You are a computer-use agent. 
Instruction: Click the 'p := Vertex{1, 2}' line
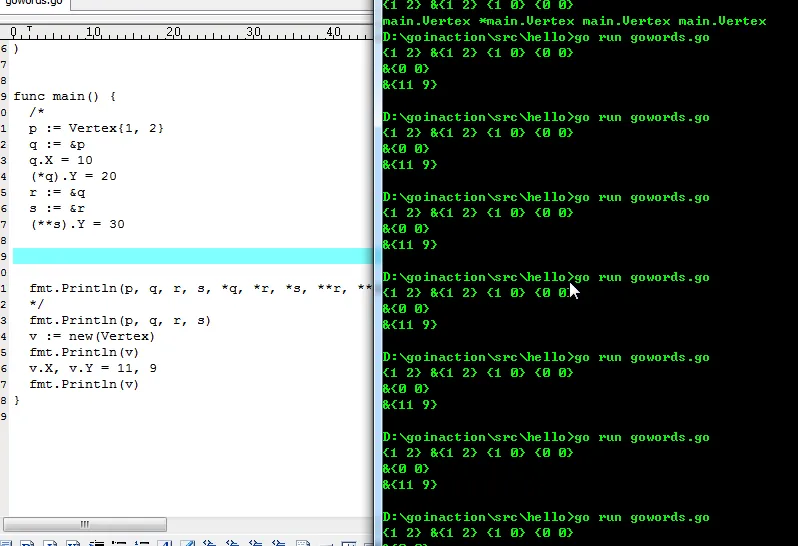pyautogui.click(x=96, y=128)
